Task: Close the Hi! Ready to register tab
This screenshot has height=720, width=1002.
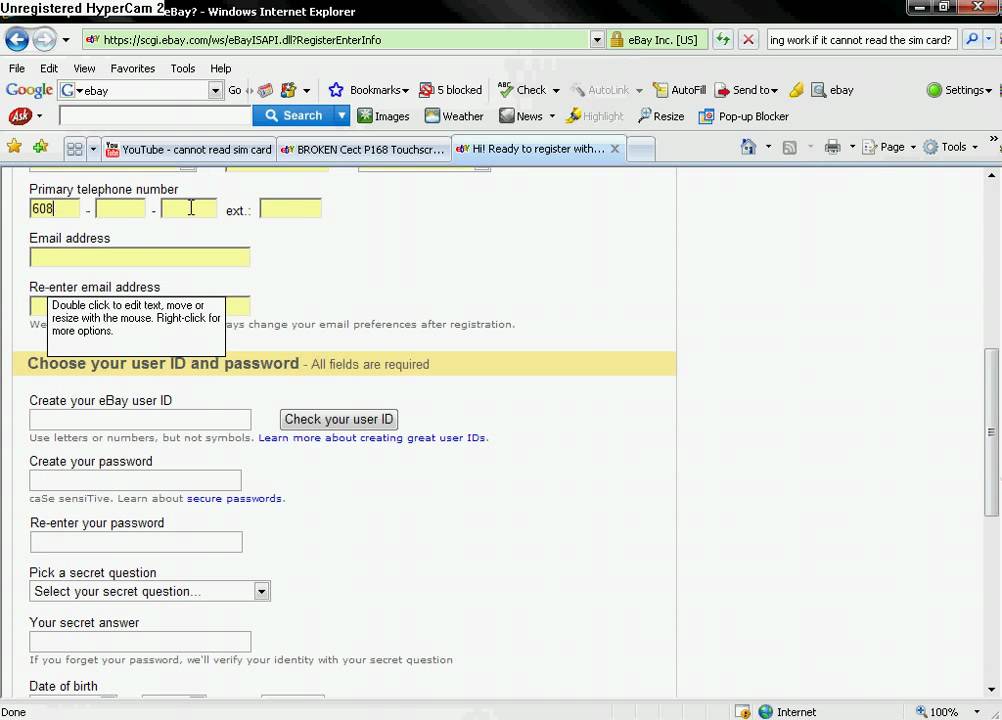Action: pyautogui.click(x=615, y=149)
